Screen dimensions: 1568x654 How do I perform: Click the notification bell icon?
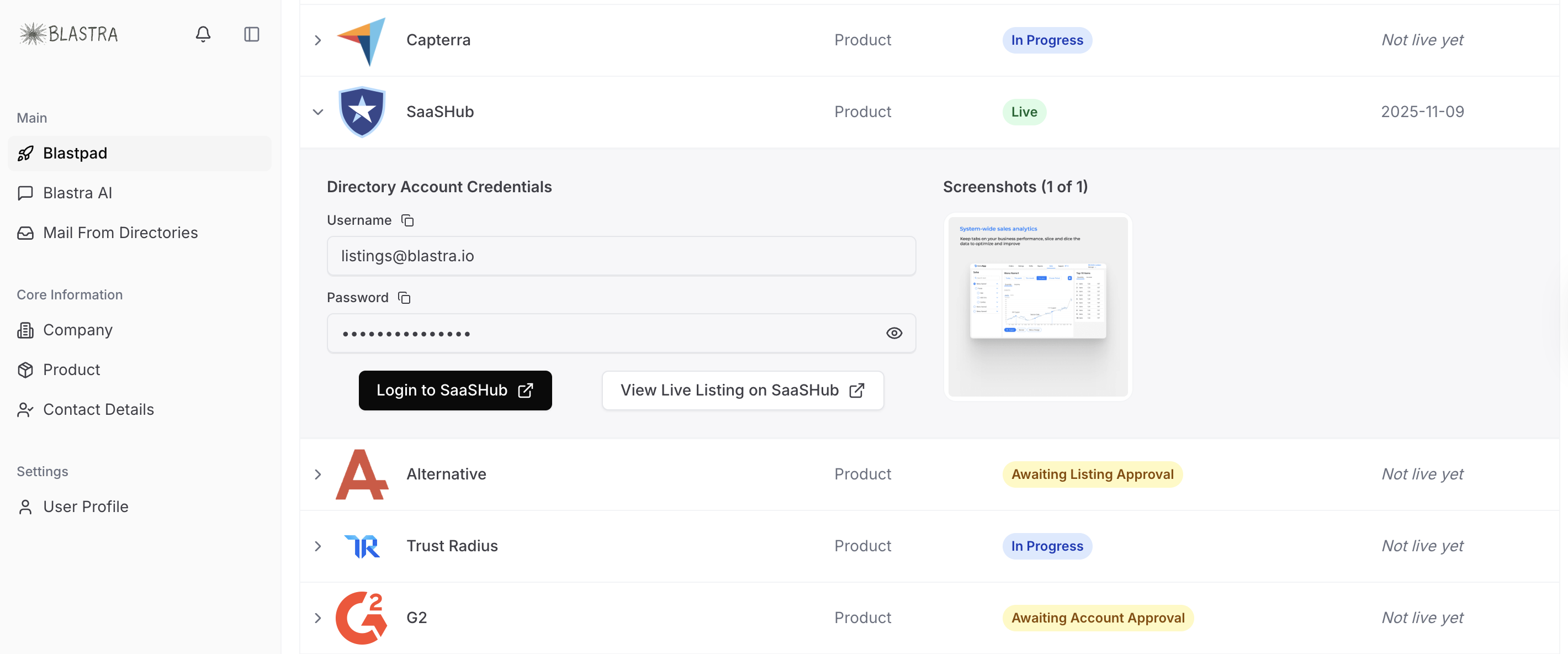[203, 34]
